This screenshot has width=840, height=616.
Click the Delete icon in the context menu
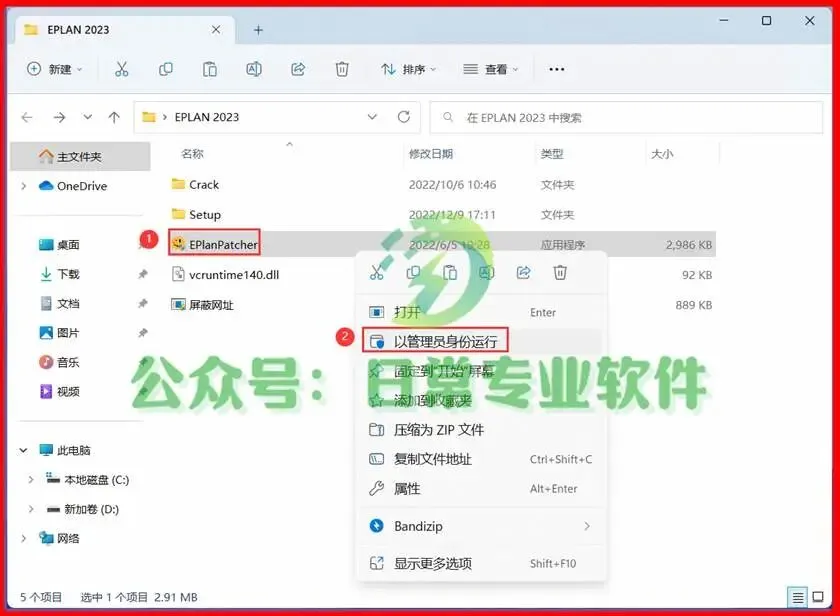(560, 273)
